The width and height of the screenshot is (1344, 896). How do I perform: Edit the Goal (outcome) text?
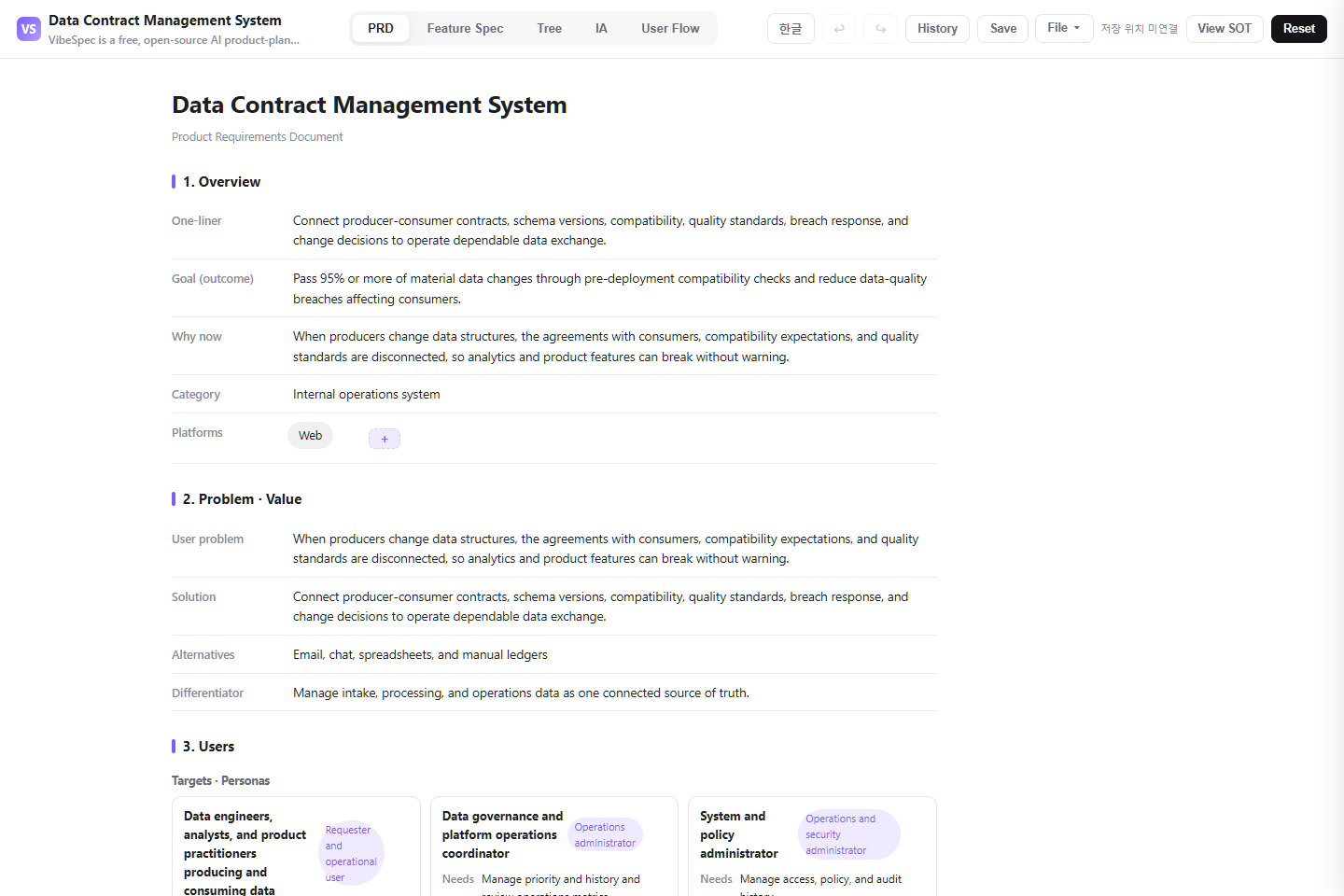coord(609,288)
